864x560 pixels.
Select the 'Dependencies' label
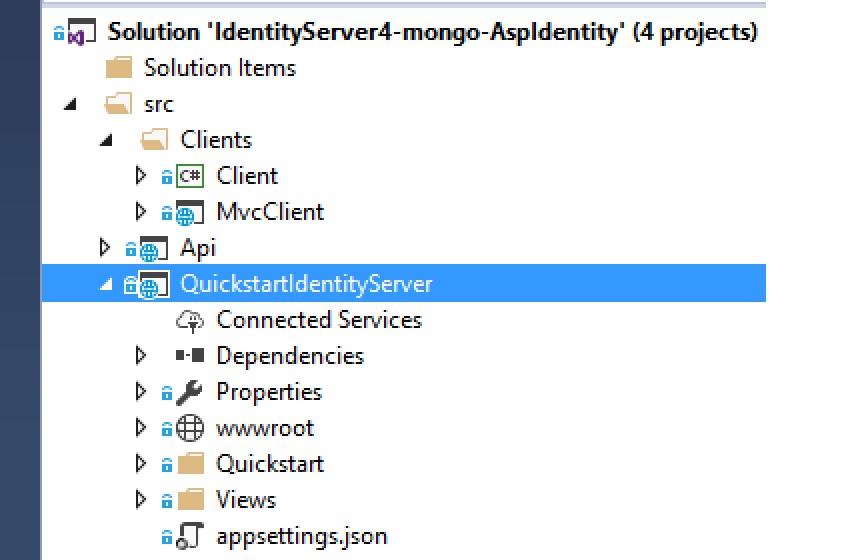click(290, 356)
